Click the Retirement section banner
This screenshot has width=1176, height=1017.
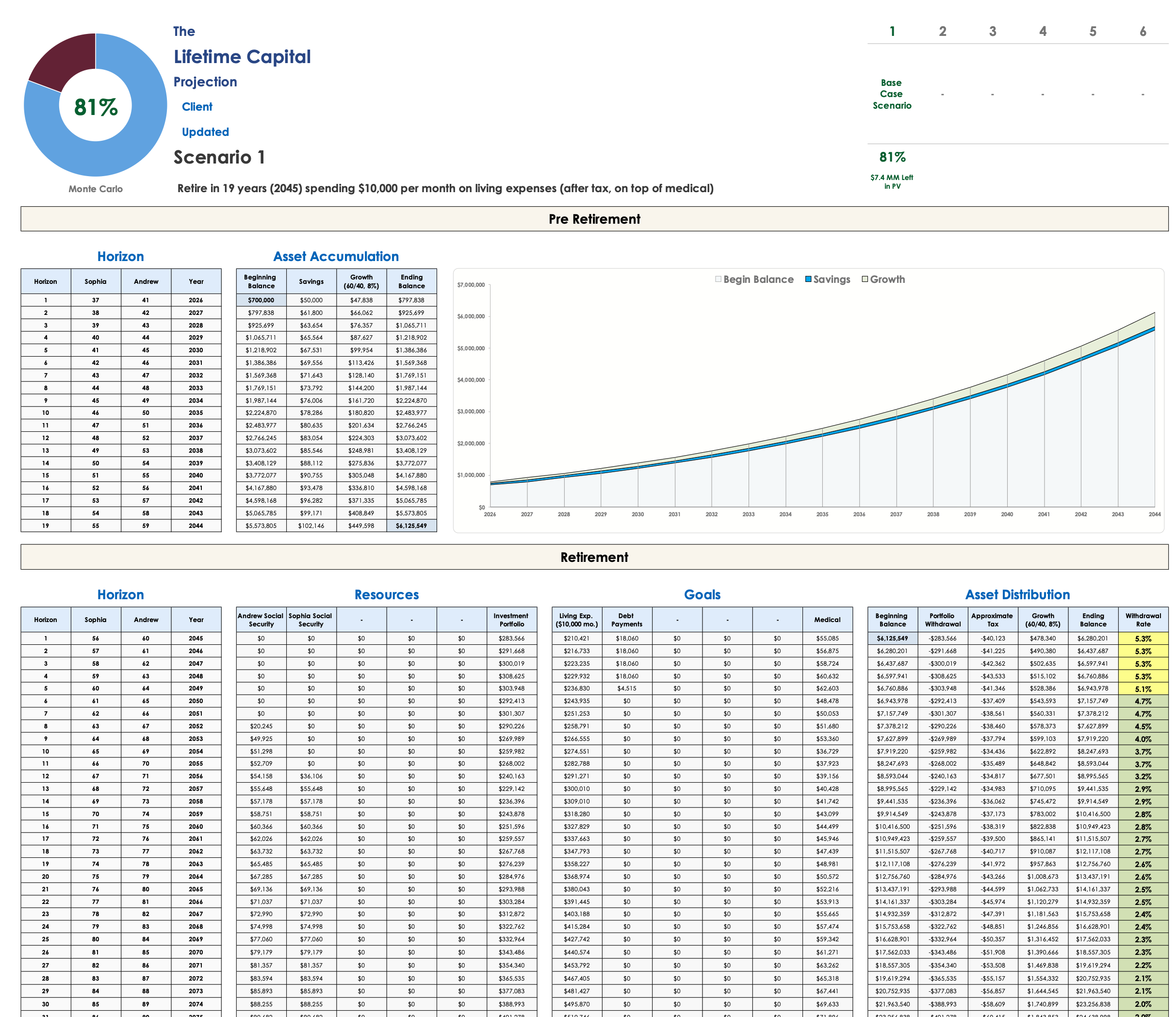594,558
